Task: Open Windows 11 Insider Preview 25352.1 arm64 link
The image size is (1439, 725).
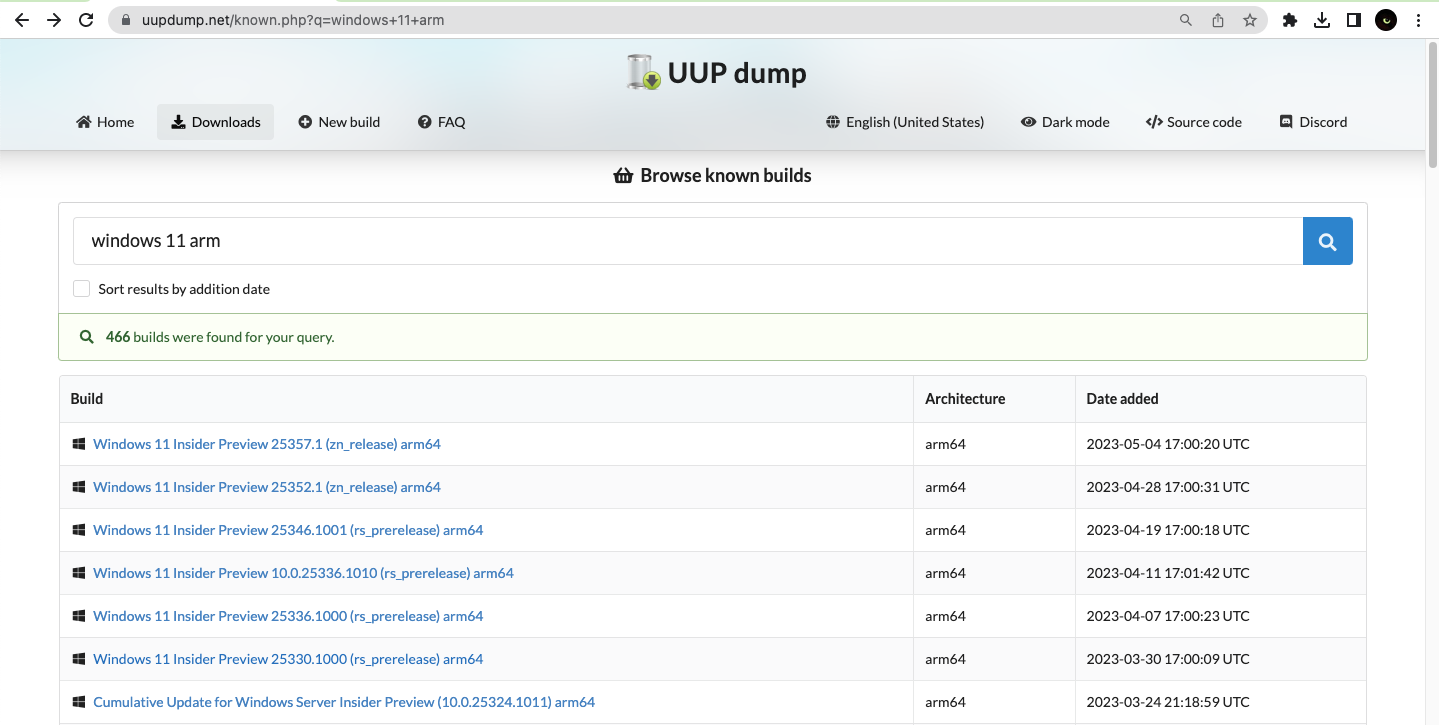Action: click(x=267, y=487)
